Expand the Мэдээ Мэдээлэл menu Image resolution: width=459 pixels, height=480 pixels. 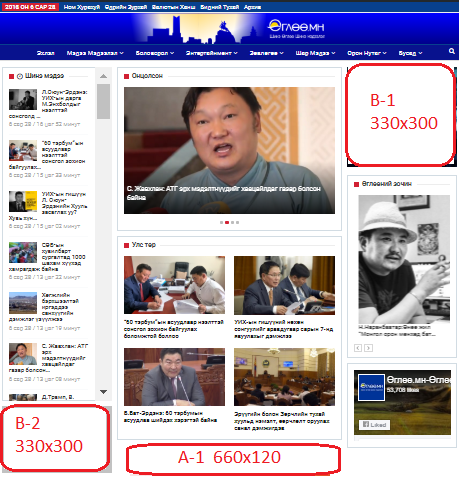(x=95, y=53)
